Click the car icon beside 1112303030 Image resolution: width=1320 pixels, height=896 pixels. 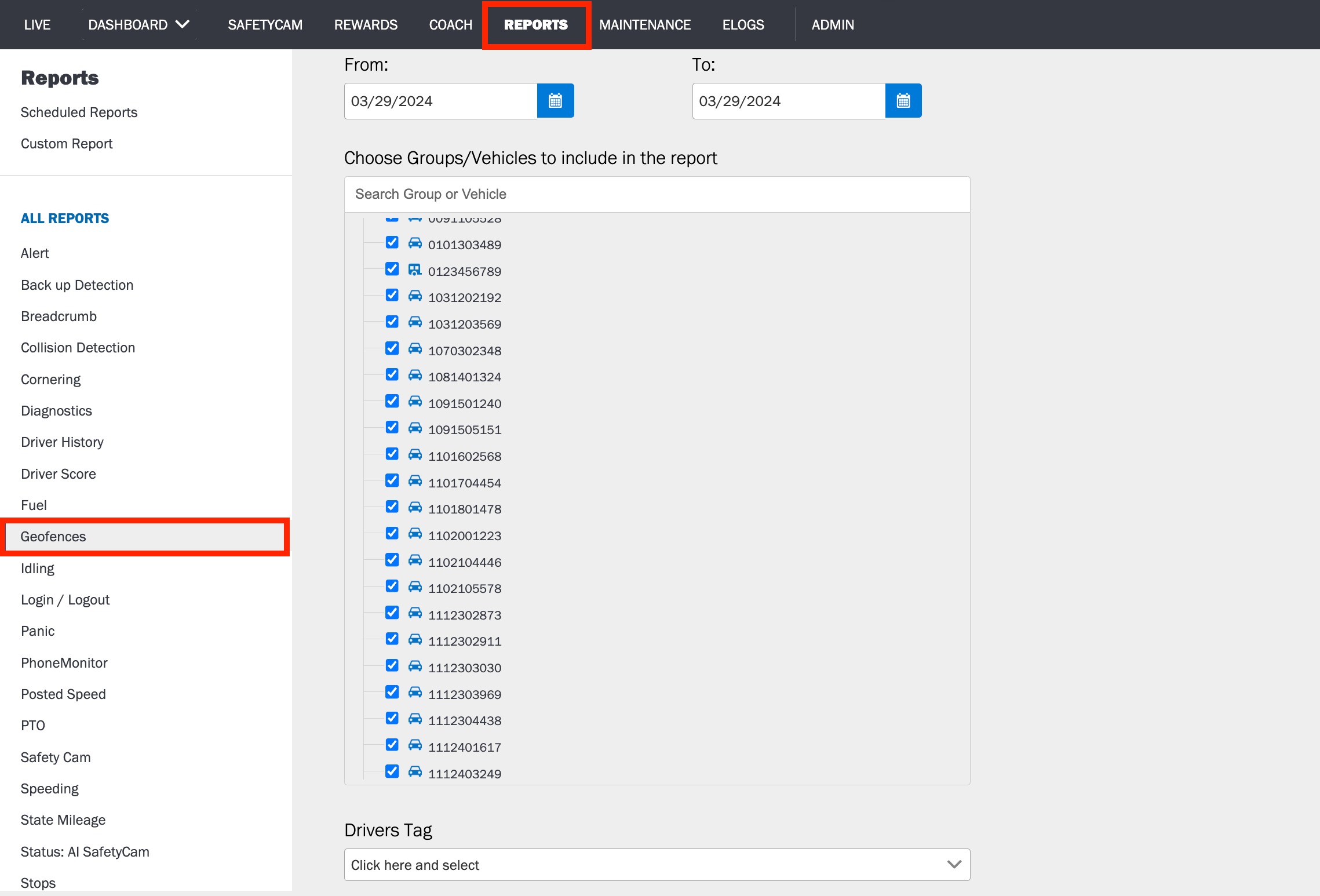(415, 666)
